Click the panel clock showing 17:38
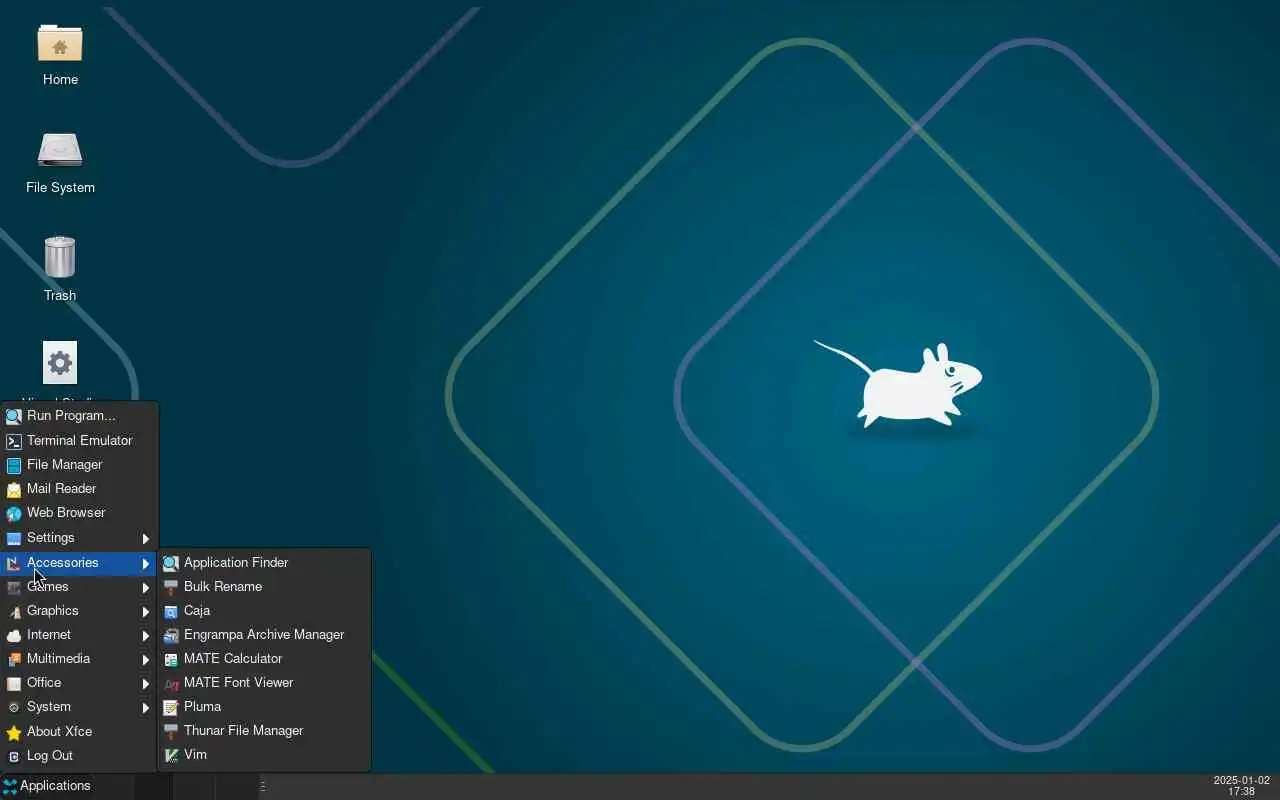The height and width of the screenshot is (800, 1280). (1241, 786)
